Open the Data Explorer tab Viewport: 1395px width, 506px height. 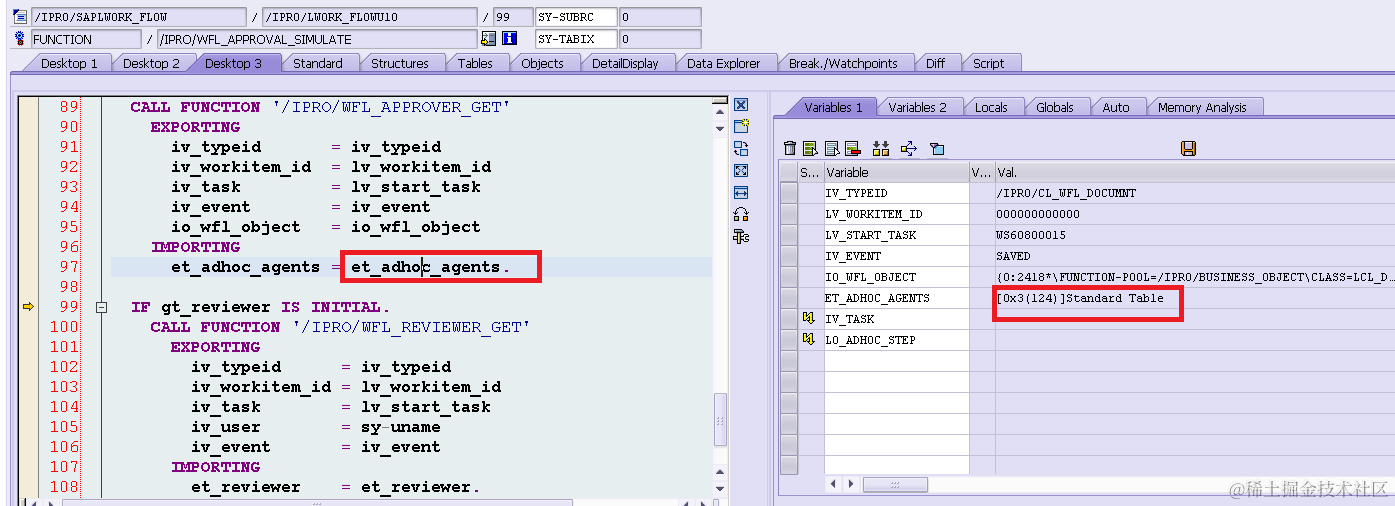coord(724,63)
